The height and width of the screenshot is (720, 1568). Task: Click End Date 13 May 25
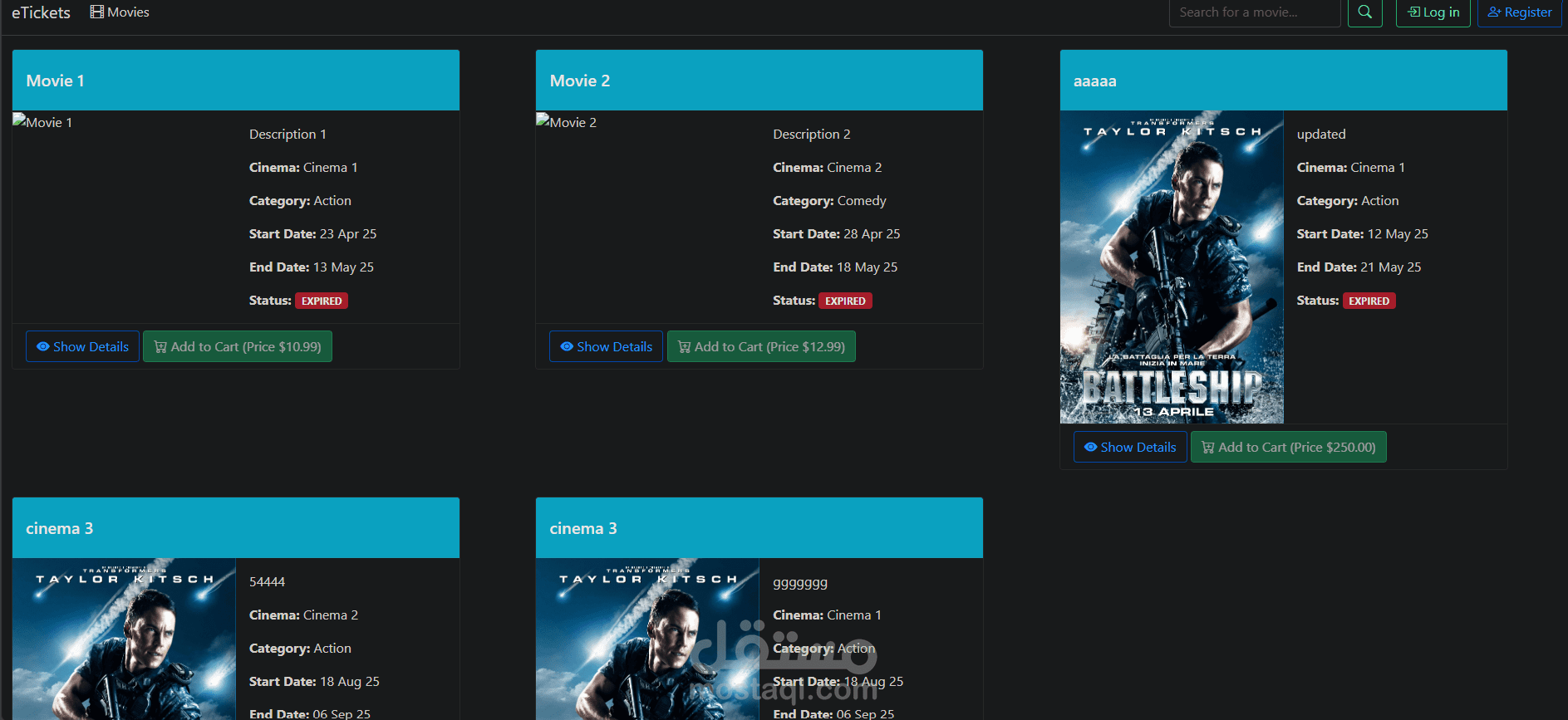pos(312,267)
